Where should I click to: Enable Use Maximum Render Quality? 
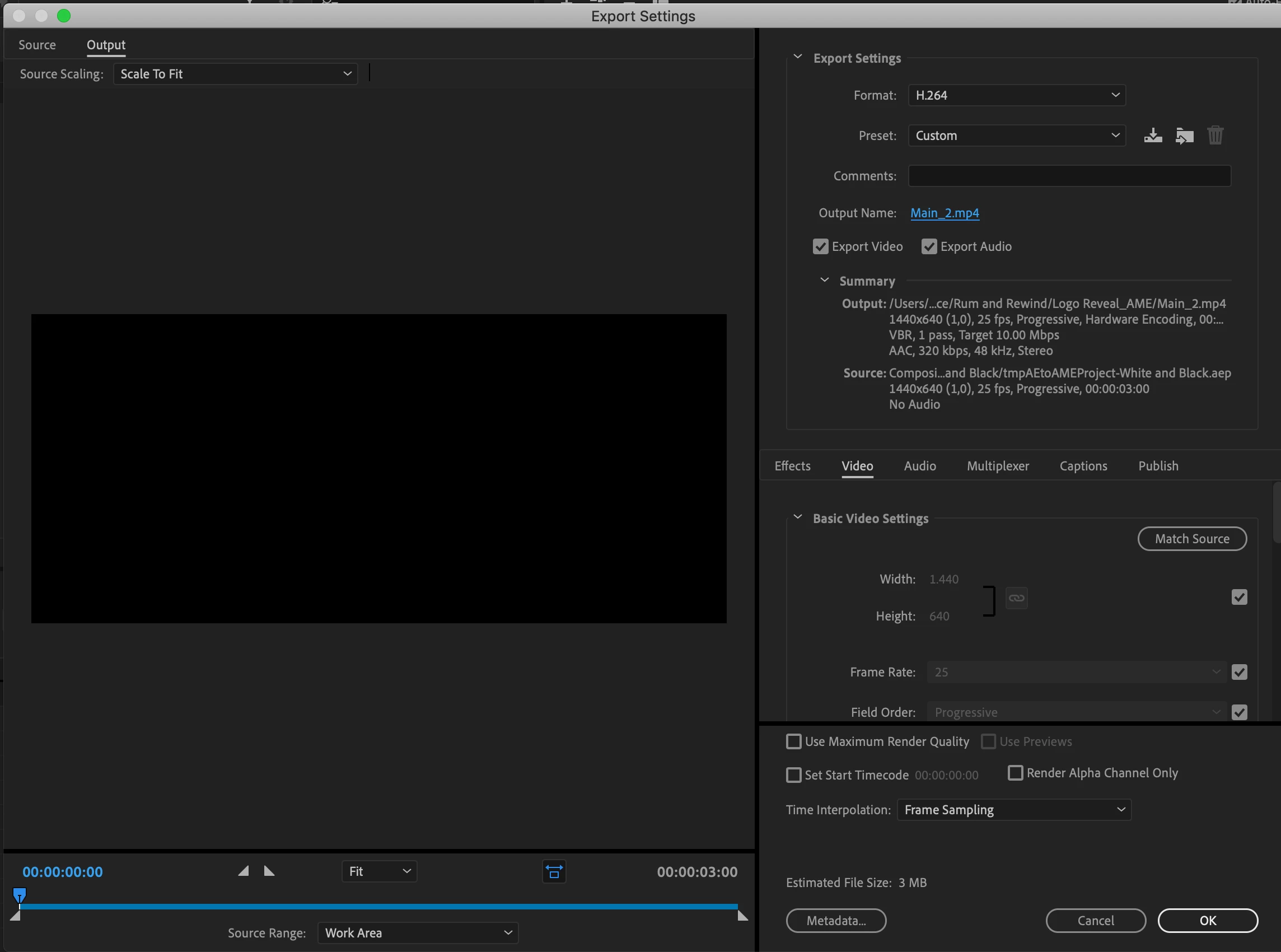[794, 741]
